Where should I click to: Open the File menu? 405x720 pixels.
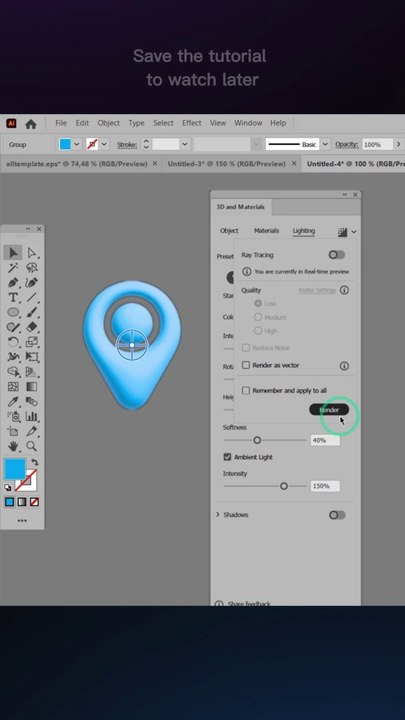click(61, 123)
